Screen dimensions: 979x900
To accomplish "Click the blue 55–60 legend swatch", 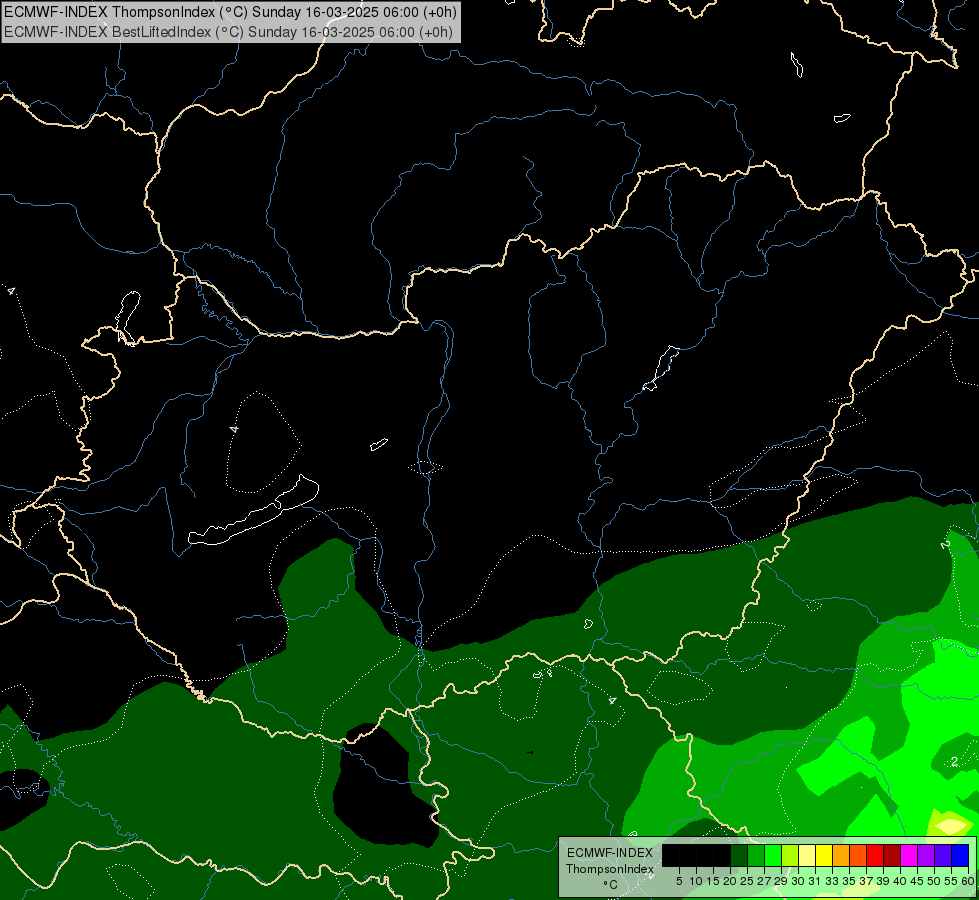I will point(960,855).
